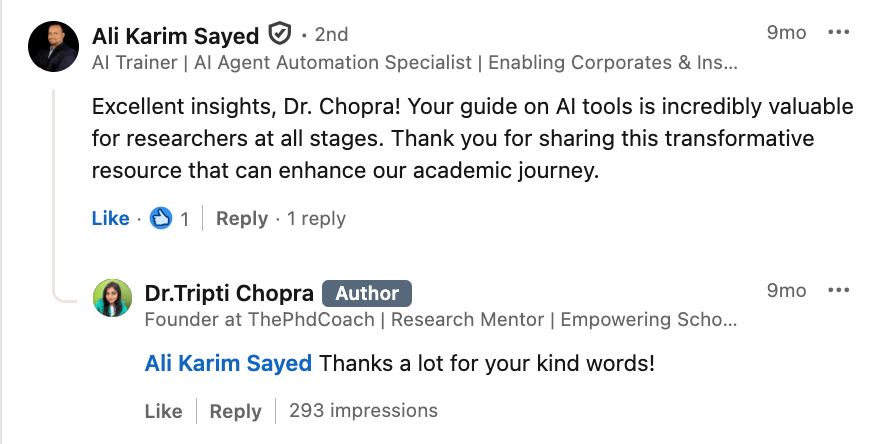View the 293 impressions stat

[x=363, y=410]
